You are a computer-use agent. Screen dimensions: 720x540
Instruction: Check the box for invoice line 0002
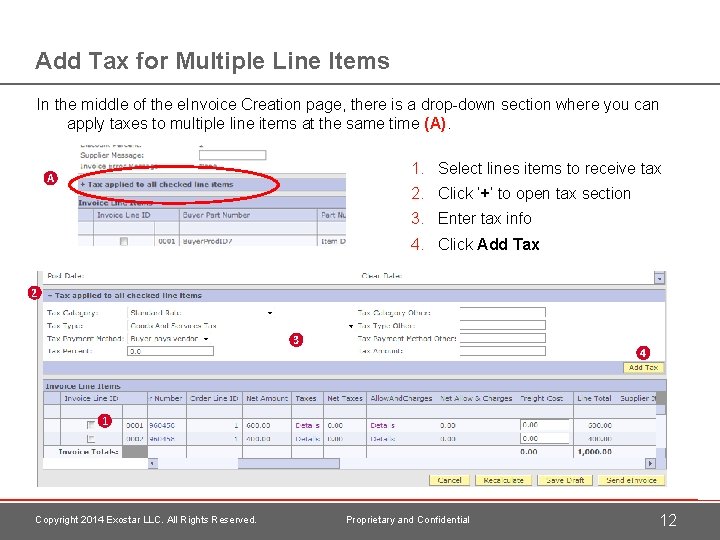coord(91,439)
